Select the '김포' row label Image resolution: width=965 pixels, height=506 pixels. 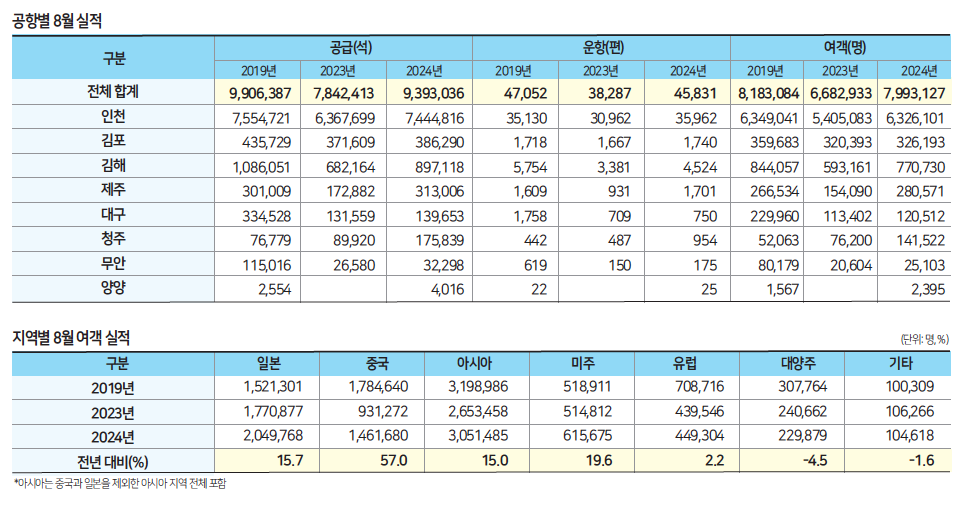coord(113,141)
